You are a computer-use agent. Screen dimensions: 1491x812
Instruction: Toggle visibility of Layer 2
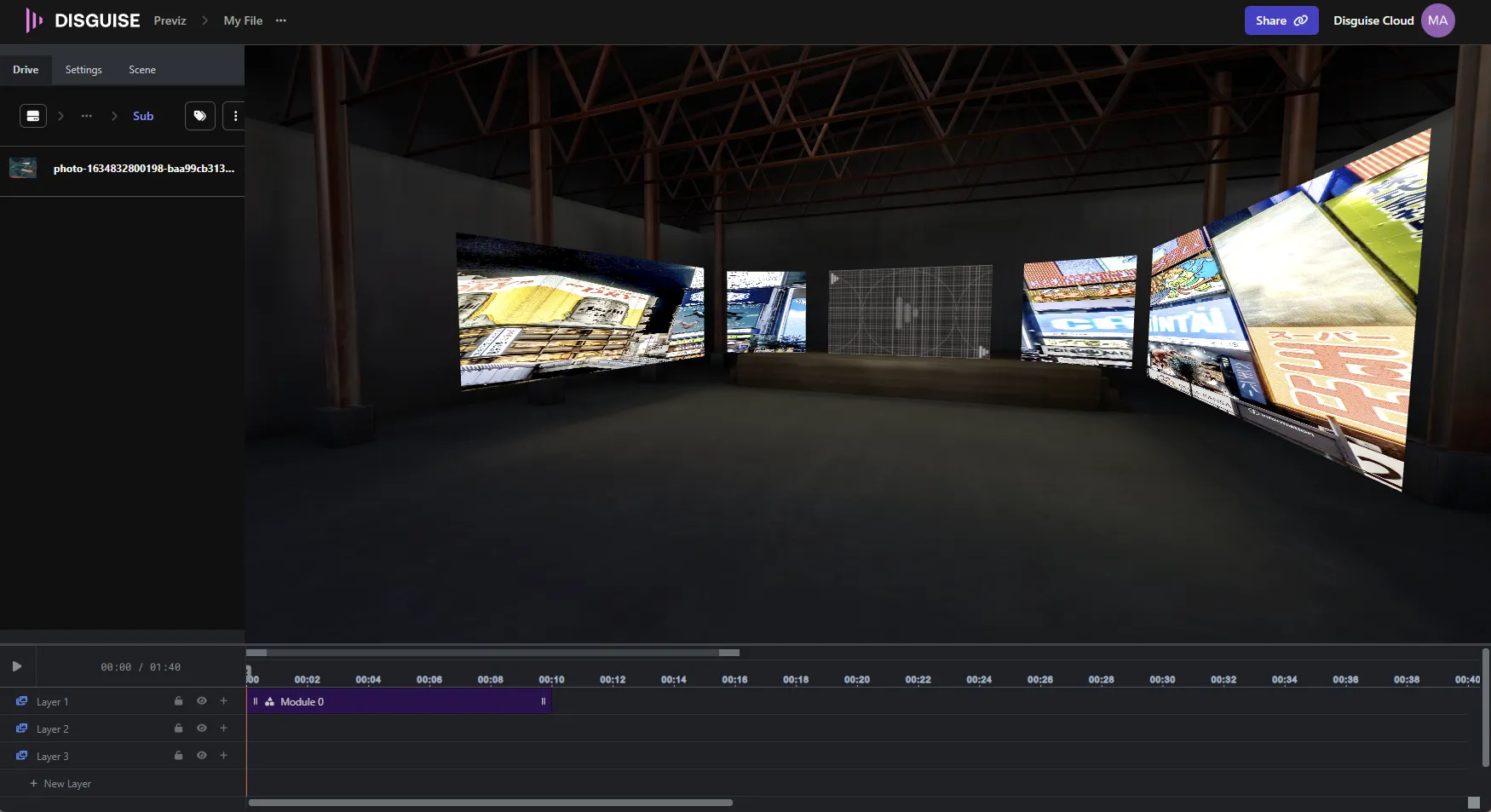202,728
